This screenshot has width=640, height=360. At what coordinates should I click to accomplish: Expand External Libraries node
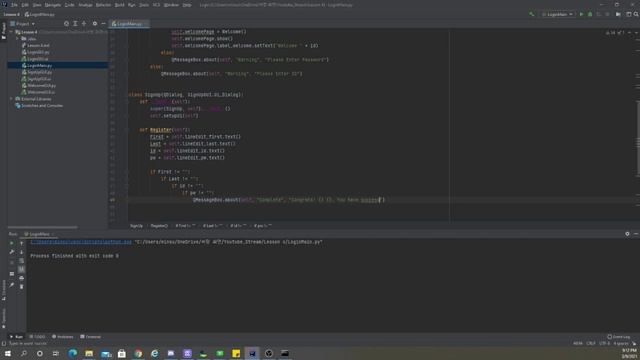click(x=11, y=99)
